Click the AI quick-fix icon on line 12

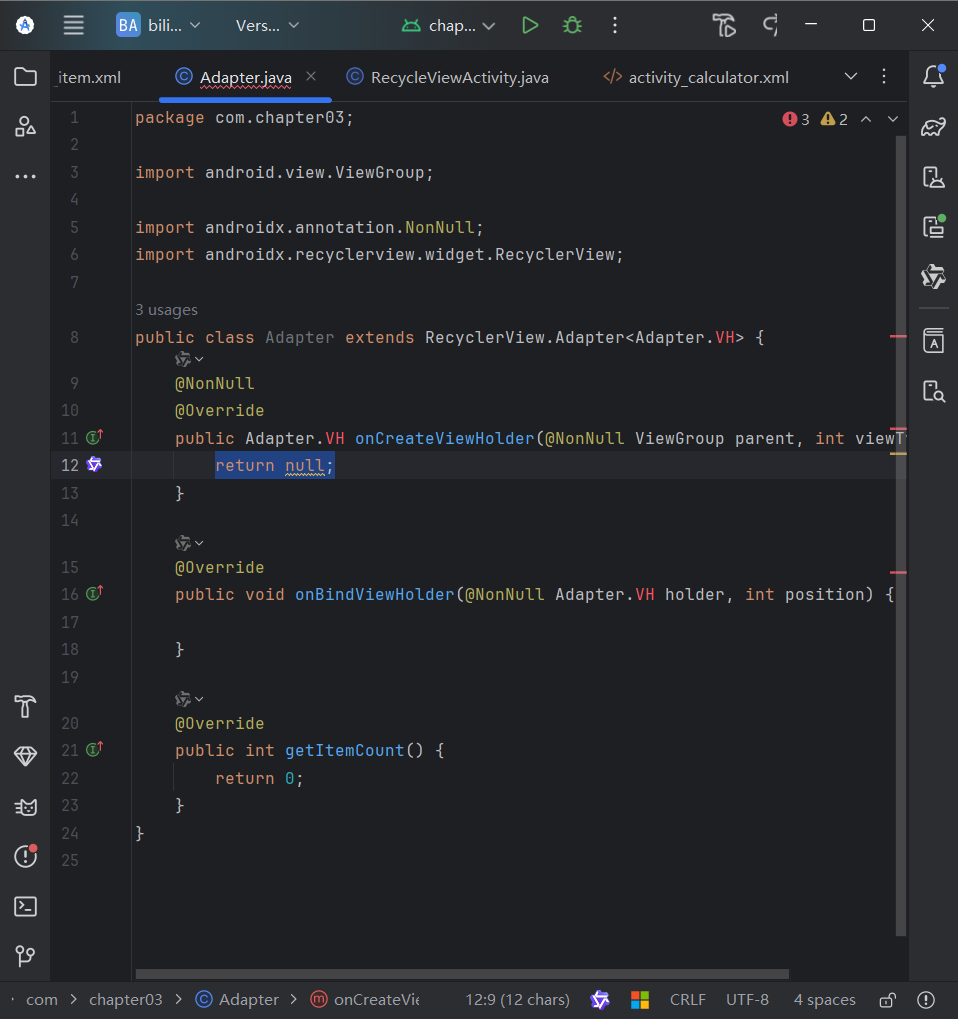[94, 465]
